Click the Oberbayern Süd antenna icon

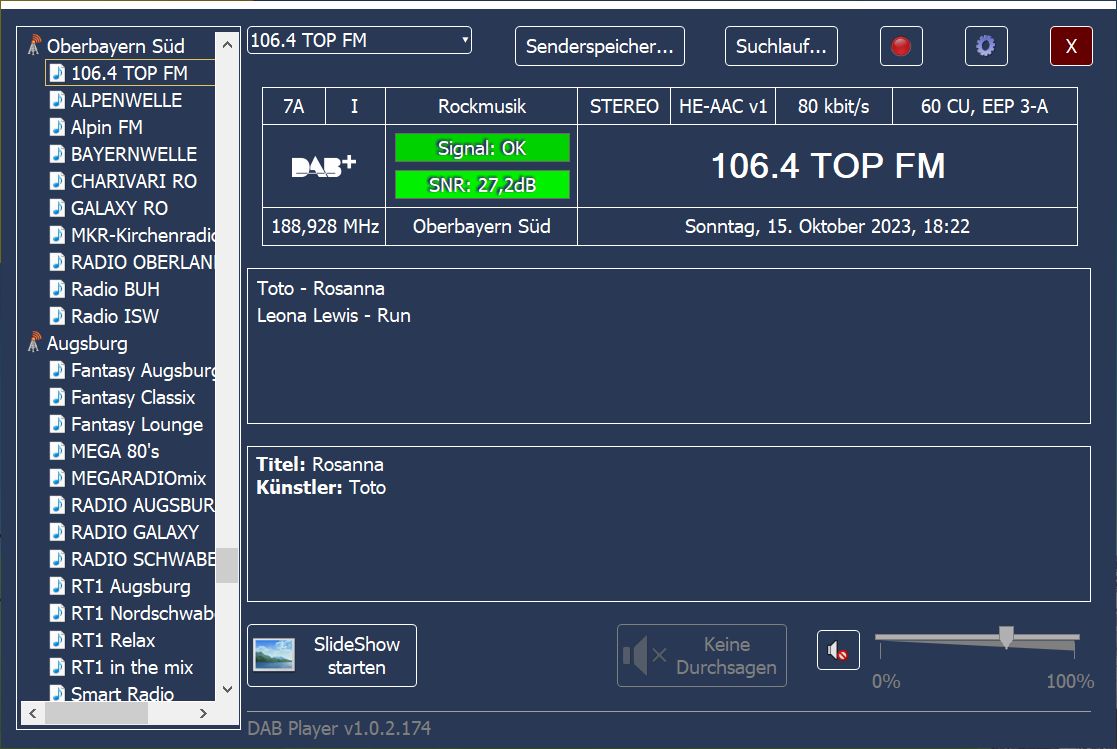[x=35, y=46]
